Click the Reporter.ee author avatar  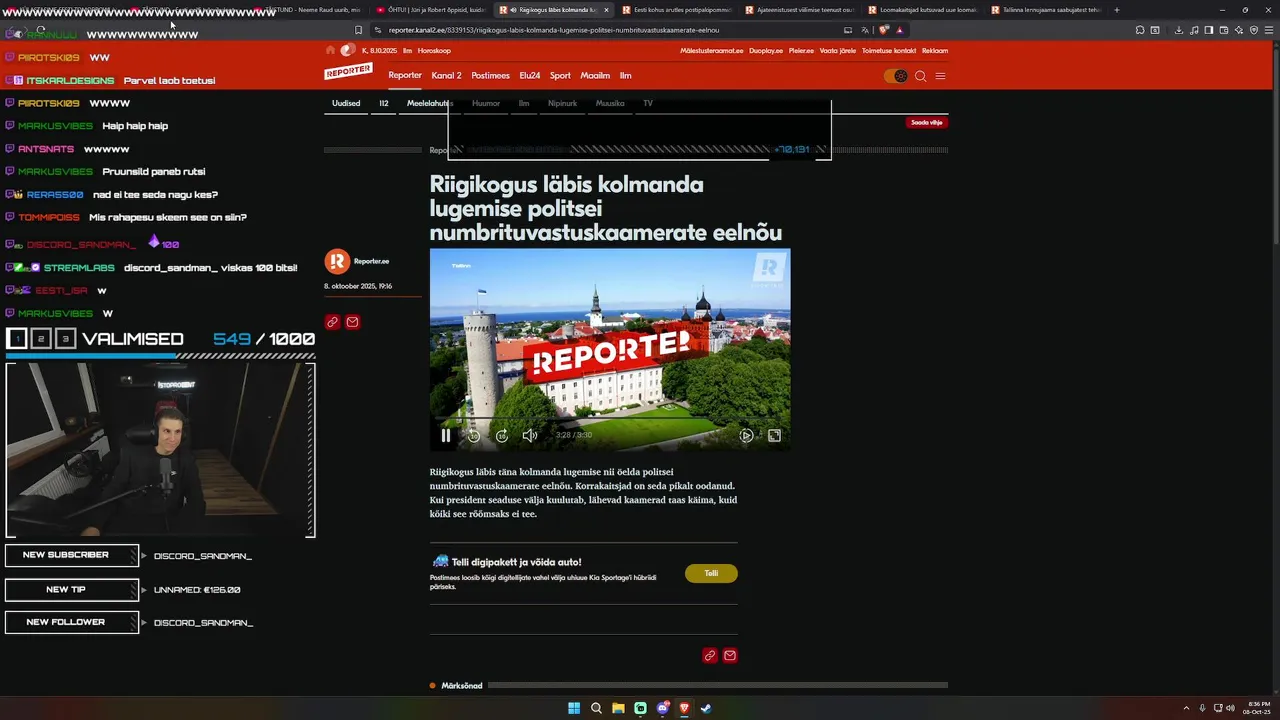point(337,261)
